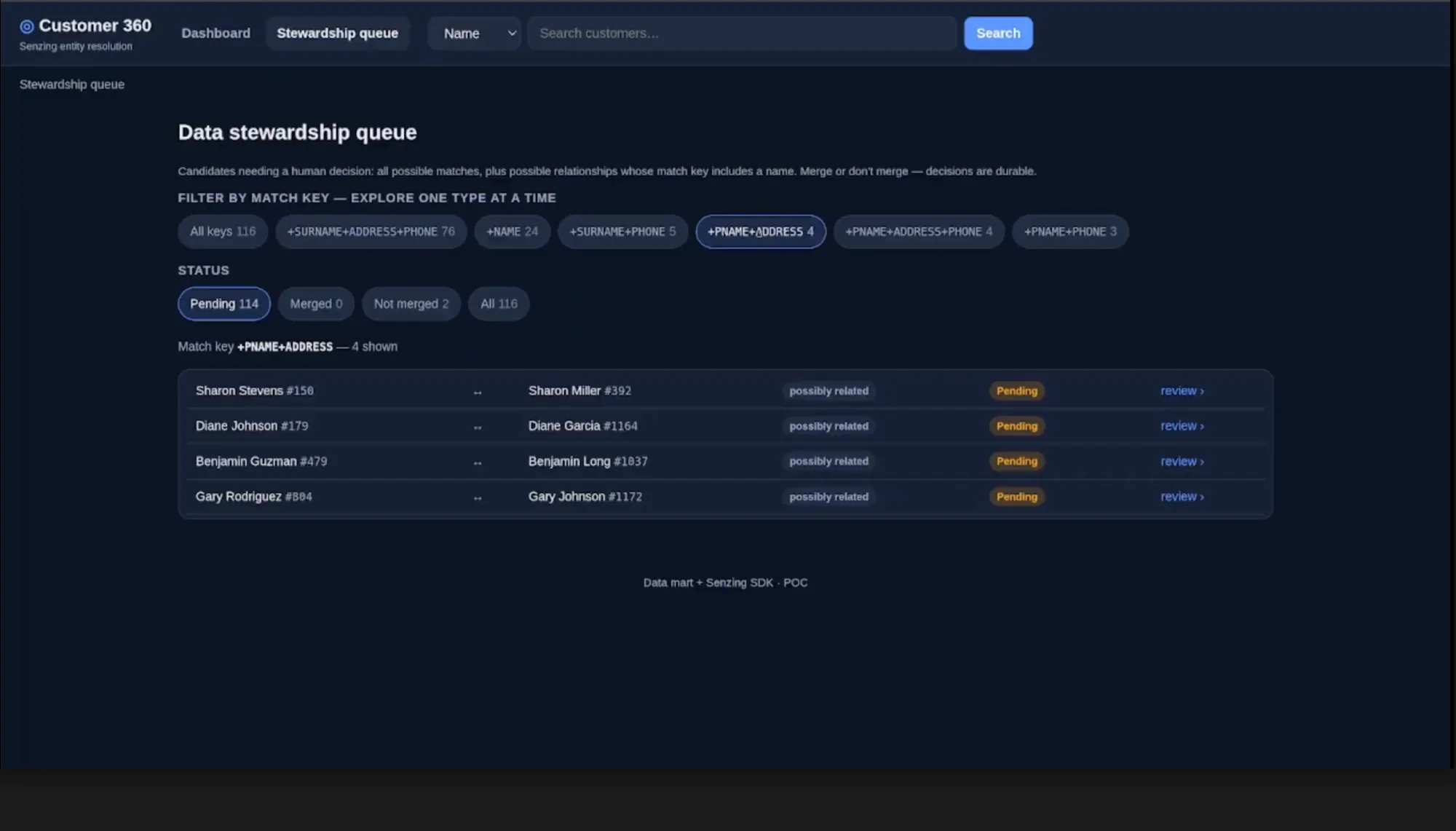Viewport: 1456px width, 831px height.
Task: Filter by +SURNAME+ADDRESS+PHONE match key
Action: pyautogui.click(x=371, y=232)
